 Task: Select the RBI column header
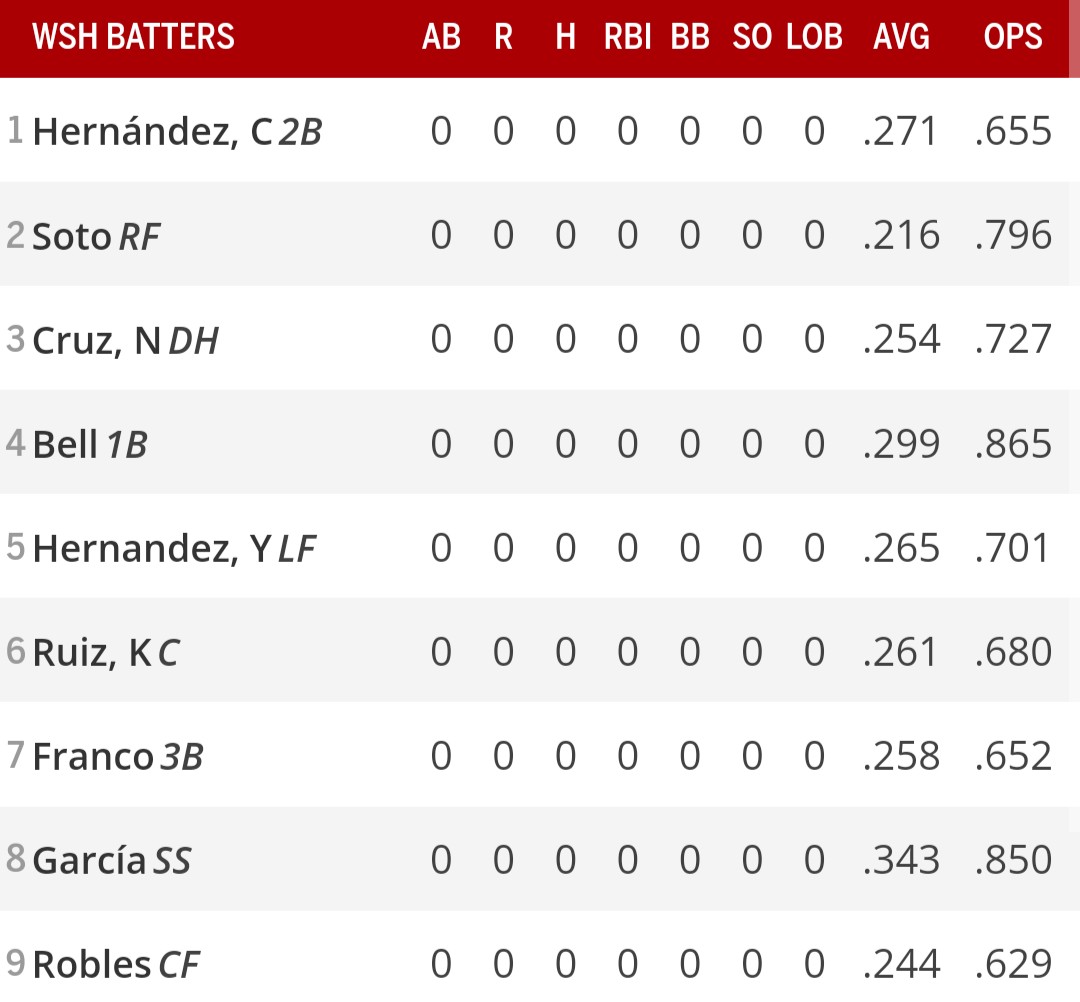pyautogui.click(x=627, y=37)
